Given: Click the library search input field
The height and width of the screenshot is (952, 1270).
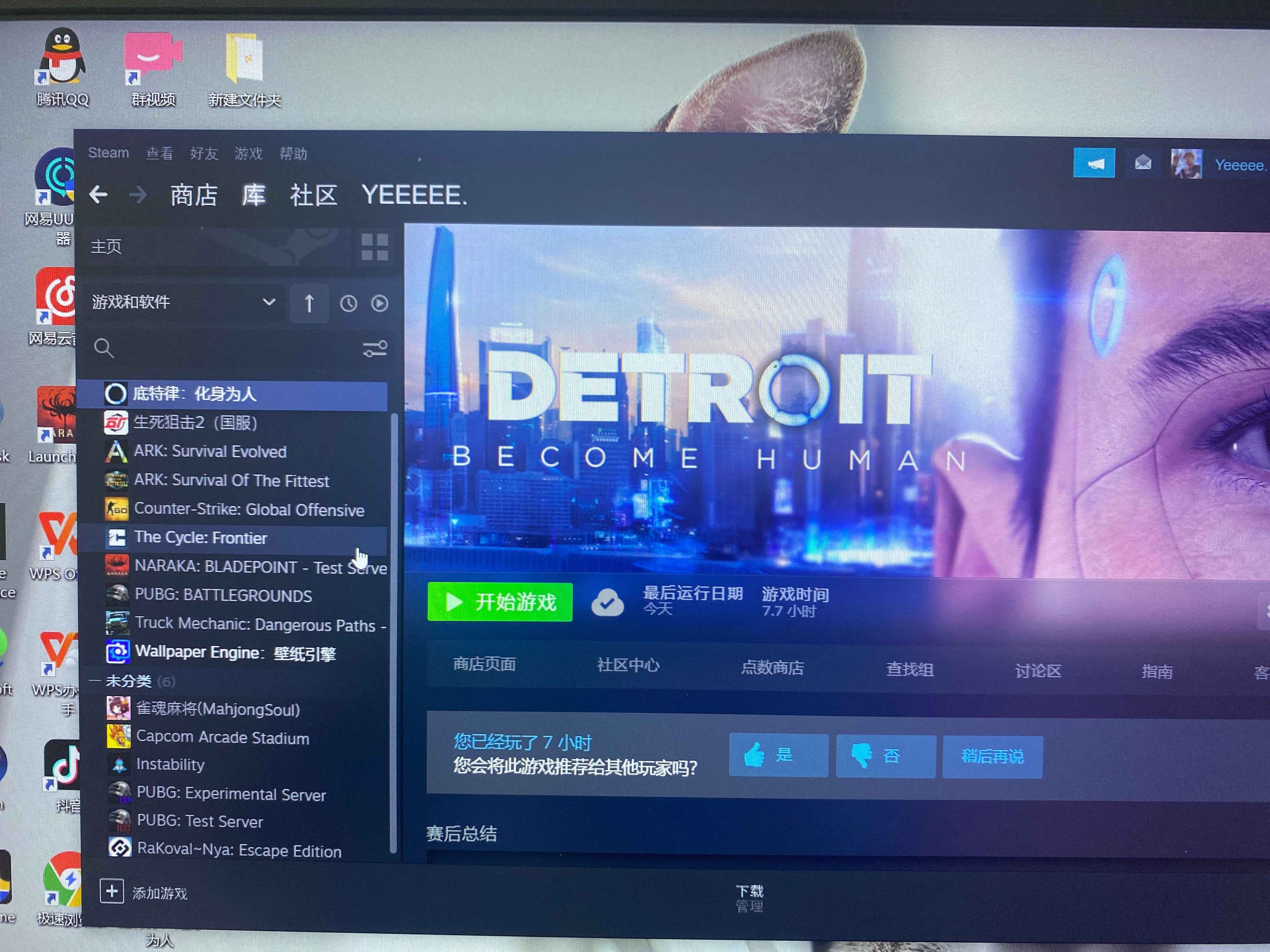Looking at the screenshot, I should coord(230,348).
